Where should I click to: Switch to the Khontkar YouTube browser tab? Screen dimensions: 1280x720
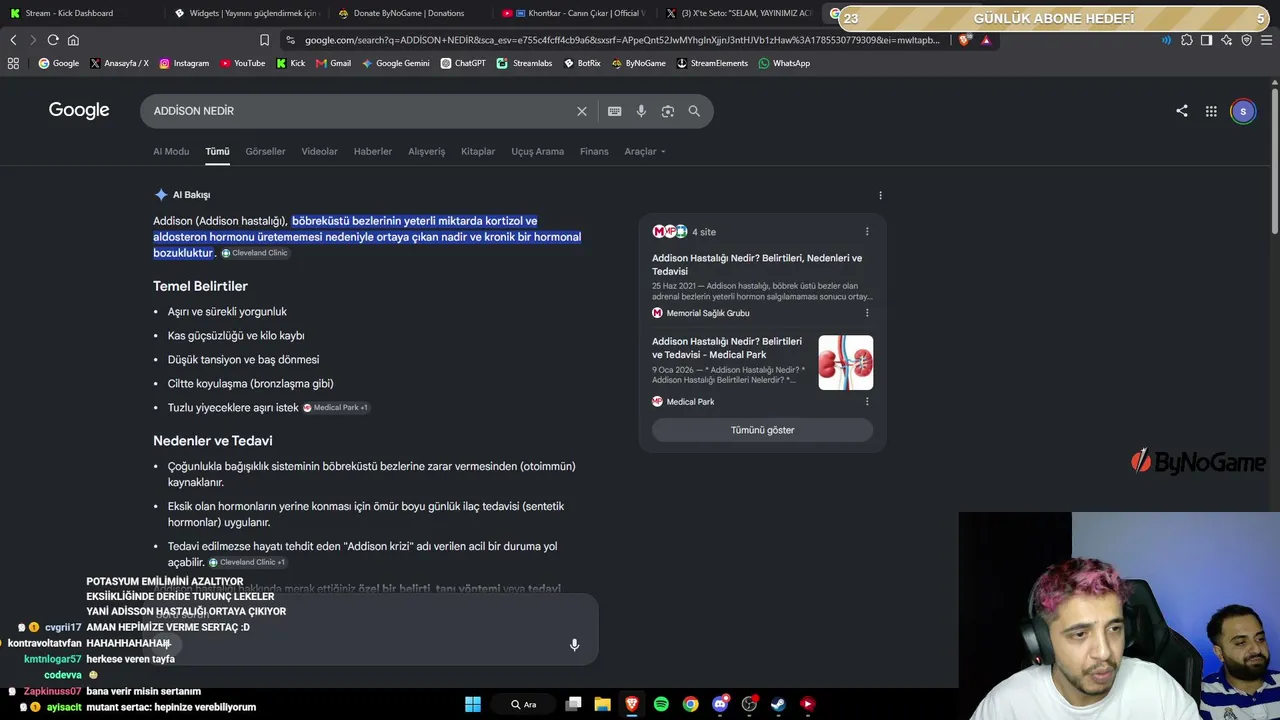point(574,13)
